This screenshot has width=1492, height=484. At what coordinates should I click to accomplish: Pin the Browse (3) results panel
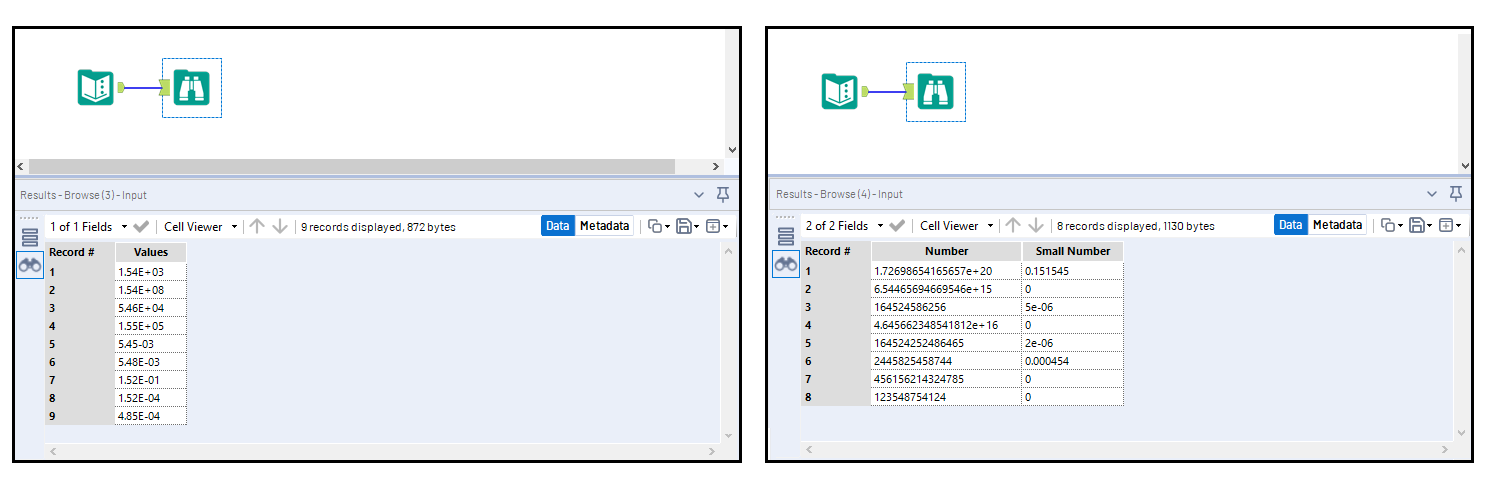pyautogui.click(x=723, y=194)
